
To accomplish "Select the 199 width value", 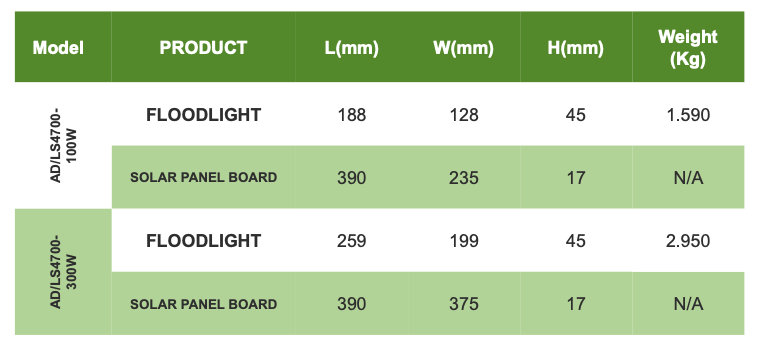I will point(464,241).
